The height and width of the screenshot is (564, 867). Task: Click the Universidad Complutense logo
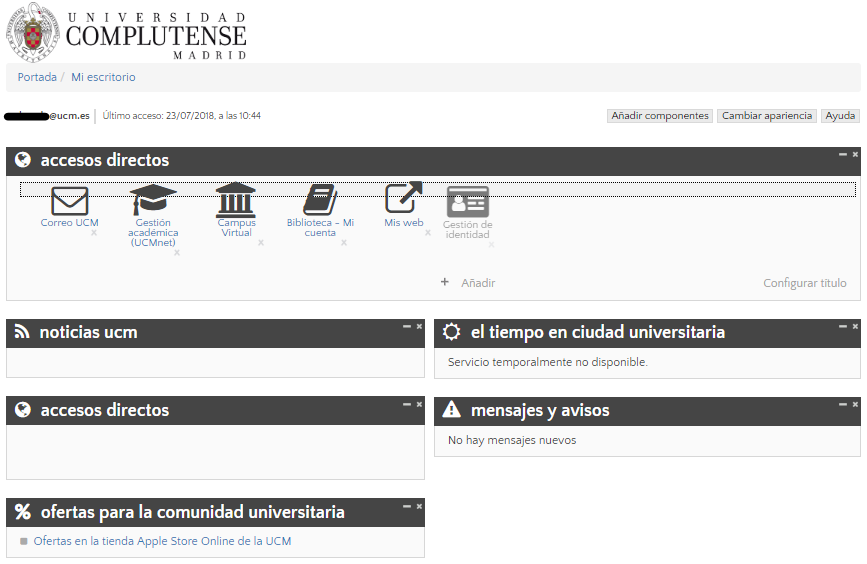pos(127,33)
